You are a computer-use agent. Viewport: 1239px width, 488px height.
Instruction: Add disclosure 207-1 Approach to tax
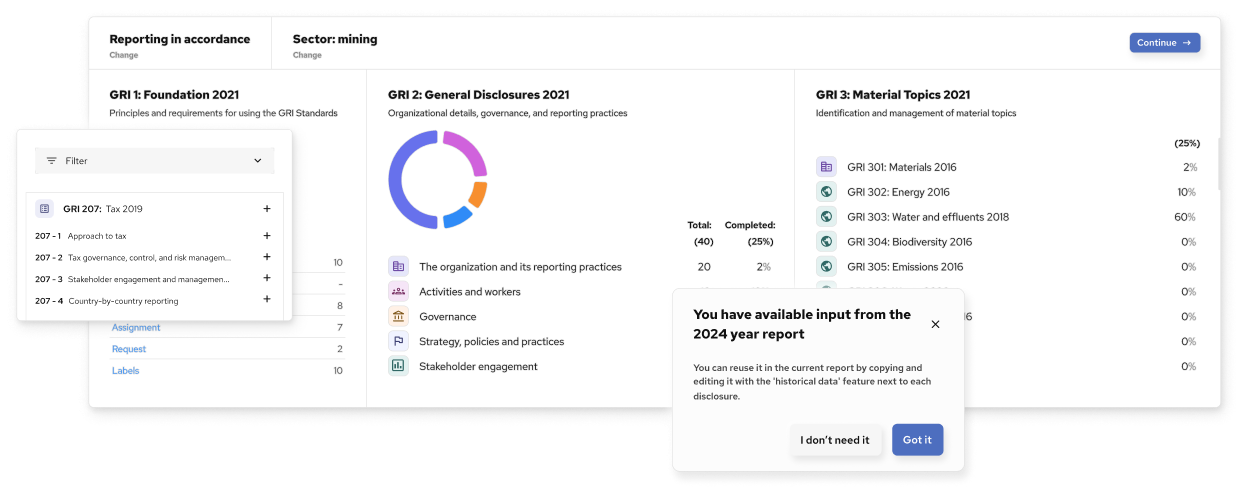[x=267, y=236]
